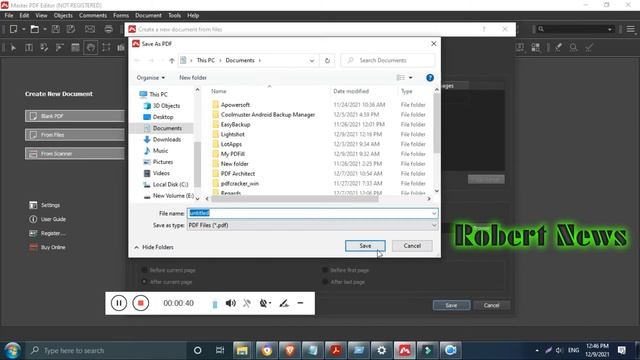Image resolution: width=640 pixels, height=360 pixels.
Task: Open File Explorer from taskbar
Action: tap(242, 350)
